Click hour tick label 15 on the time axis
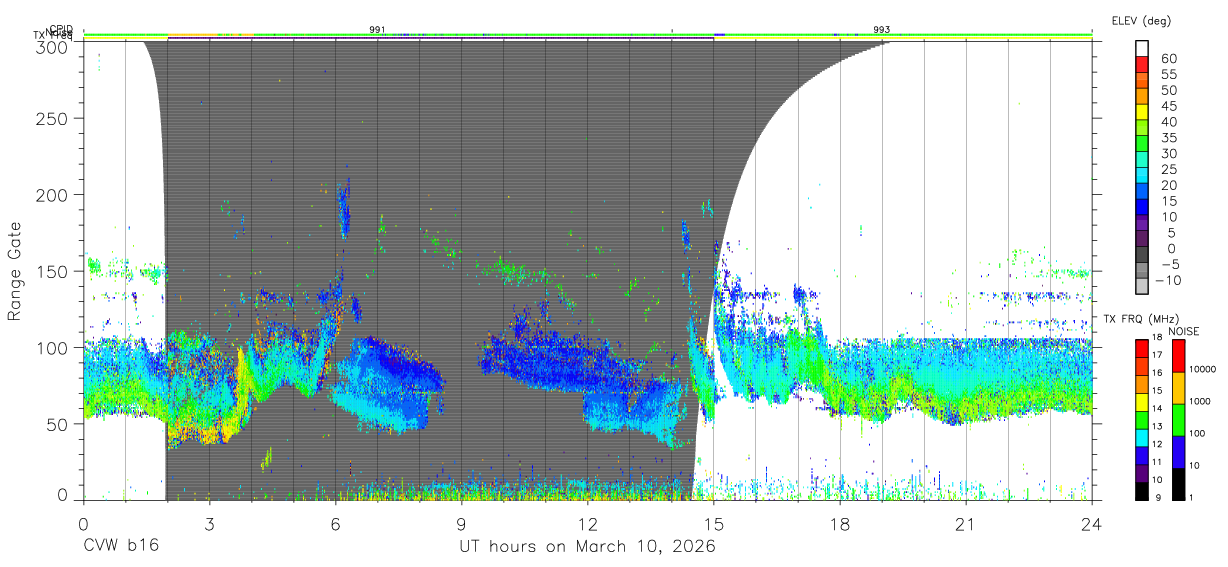The image size is (1228, 567). (714, 523)
